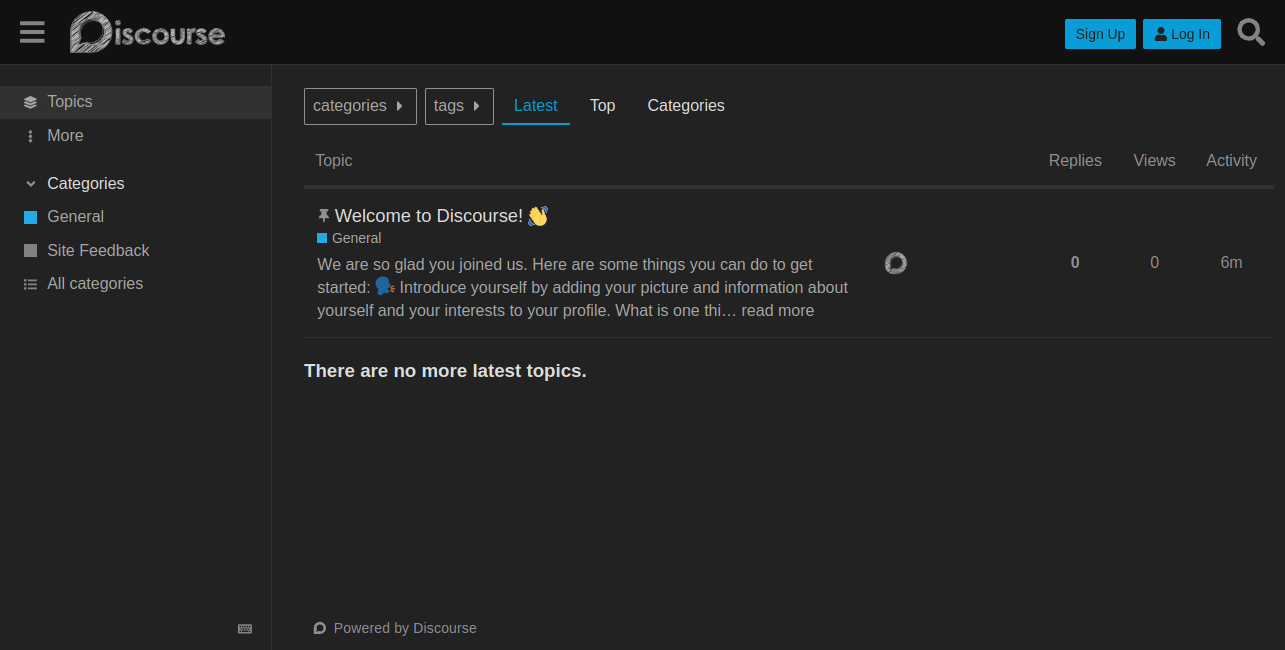
Task: Open the search panel
Action: 1250,31
